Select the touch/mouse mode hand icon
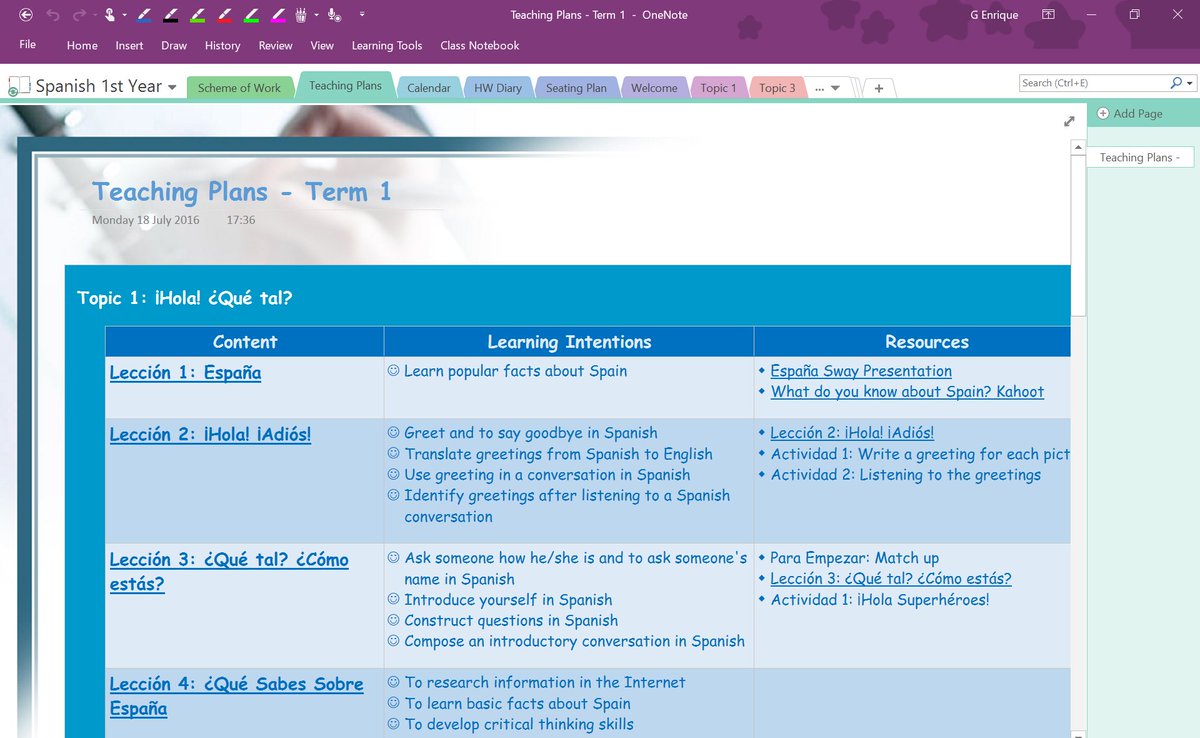 (110, 15)
